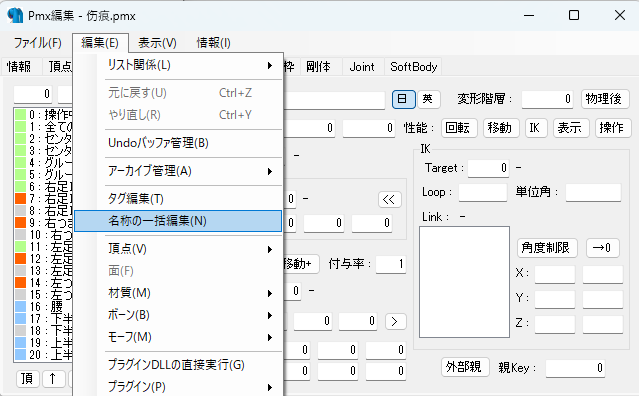This screenshot has height=396, width=639.
Task: Click the first Z angle limit field
Action: coord(555,325)
